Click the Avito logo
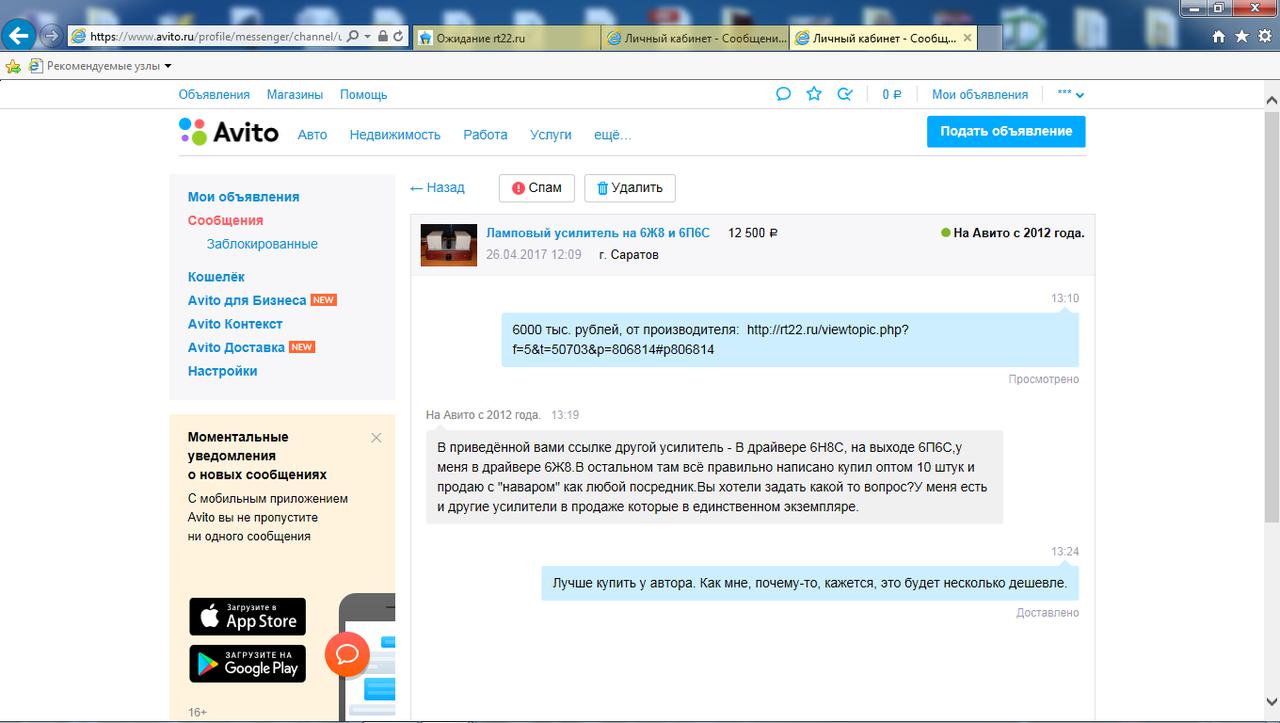 (229, 132)
